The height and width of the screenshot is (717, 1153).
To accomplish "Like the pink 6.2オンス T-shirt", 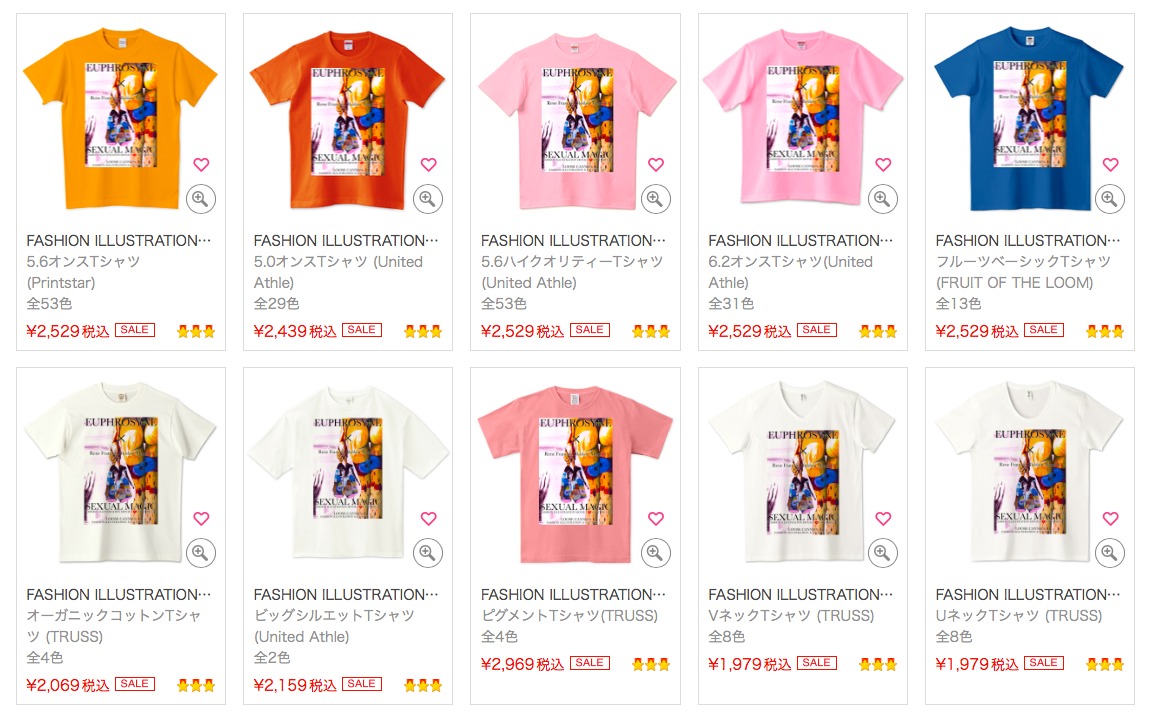I will click(883, 165).
